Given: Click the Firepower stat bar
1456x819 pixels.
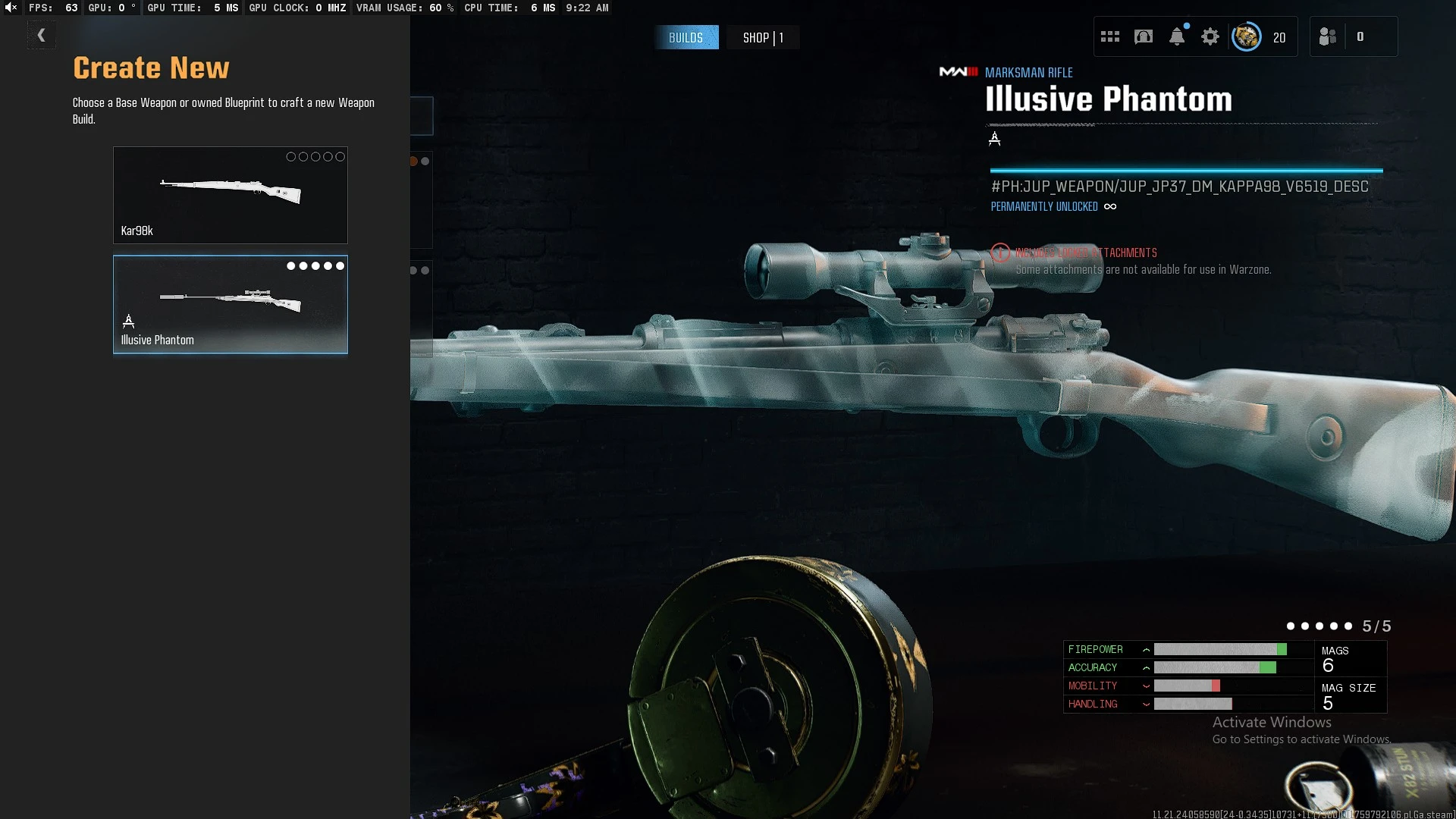Looking at the screenshot, I should point(1219,650).
